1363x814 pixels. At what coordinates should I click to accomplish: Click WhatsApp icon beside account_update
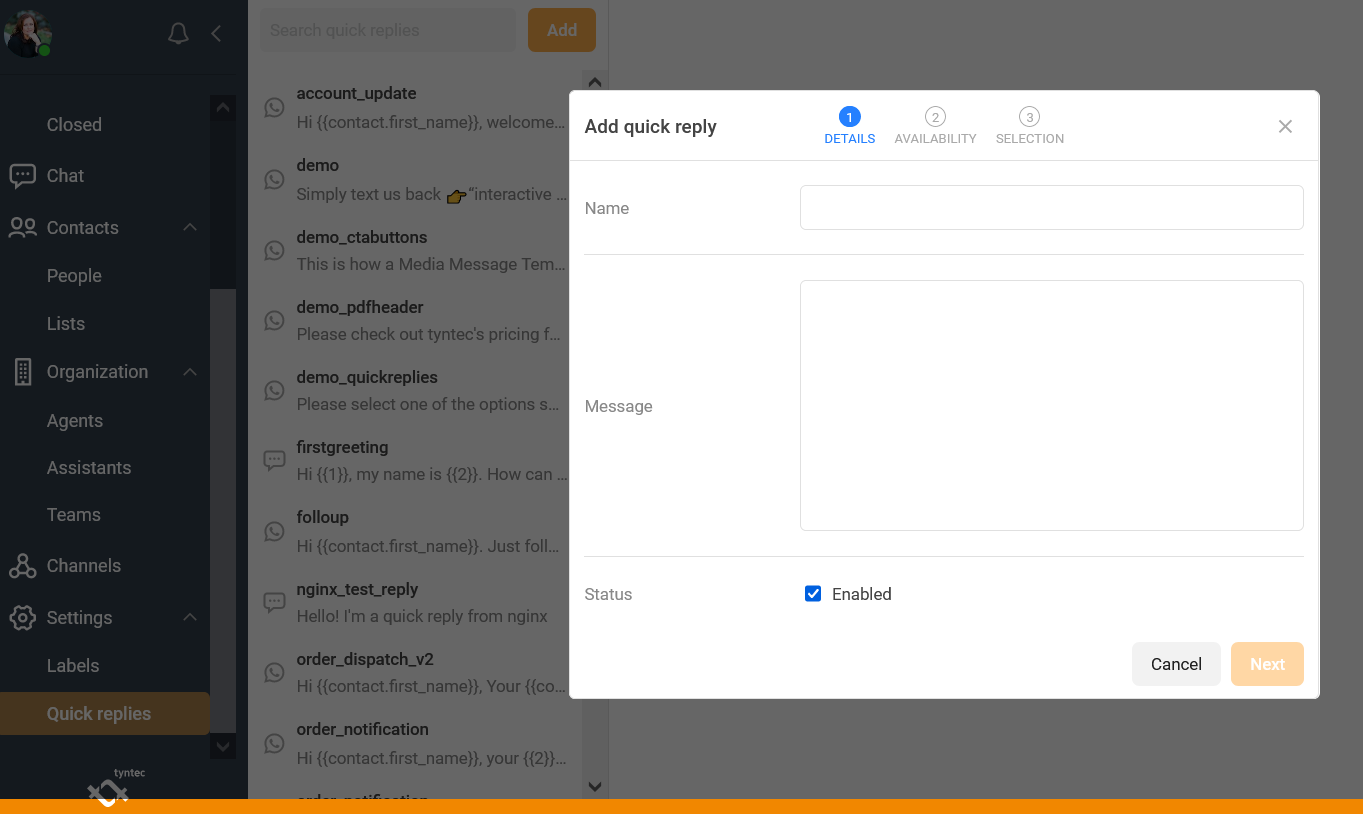274,108
